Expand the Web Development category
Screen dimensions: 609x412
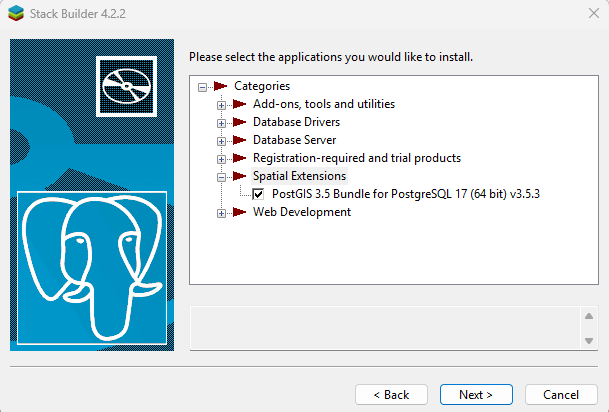pos(222,212)
